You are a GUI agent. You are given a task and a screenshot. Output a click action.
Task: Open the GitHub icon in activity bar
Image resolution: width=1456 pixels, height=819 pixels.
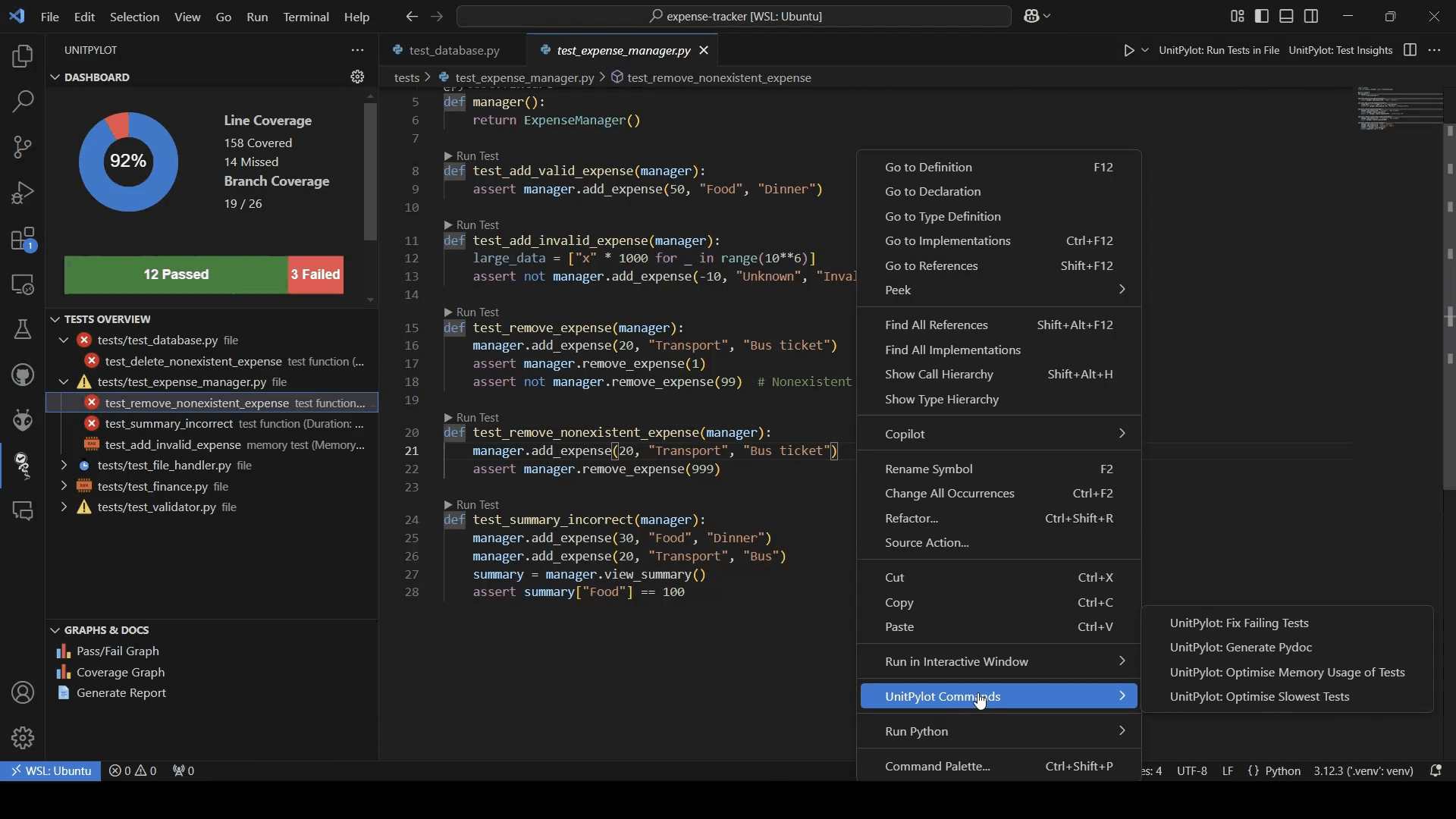tap(23, 375)
